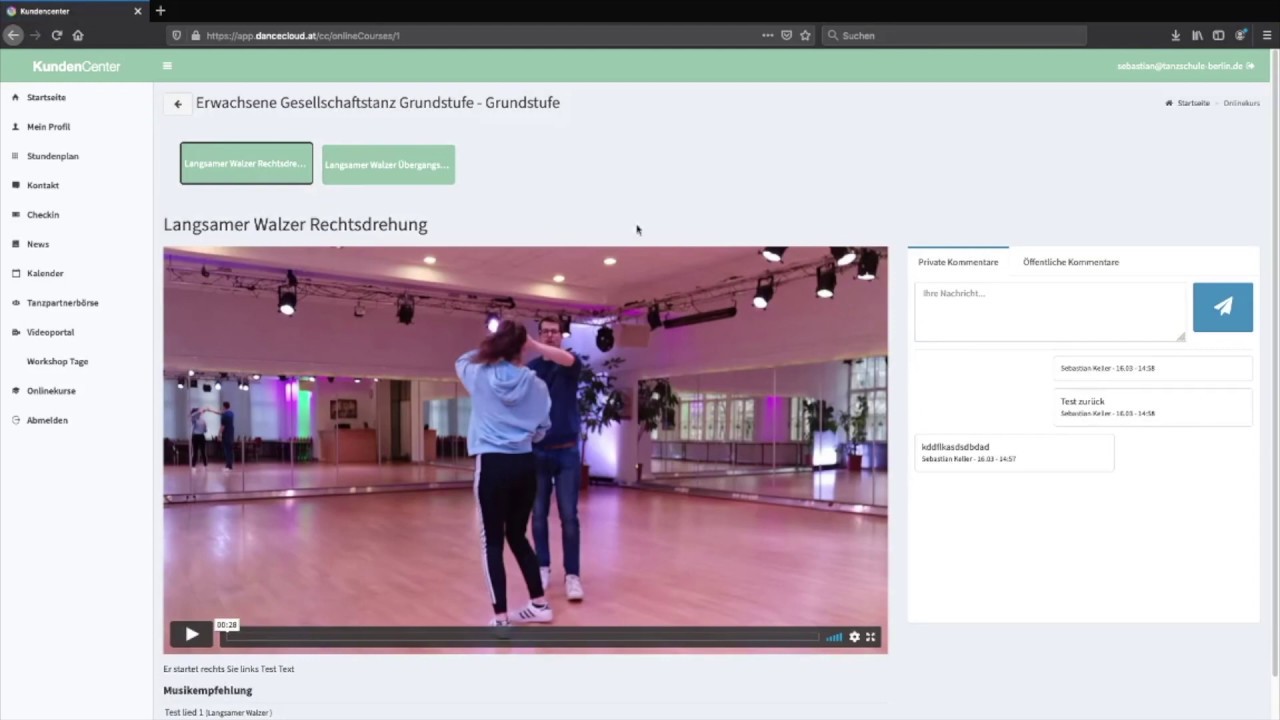Open a new browser tab with the plus icon
The width and height of the screenshot is (1280, 720).
click(160, 11)
